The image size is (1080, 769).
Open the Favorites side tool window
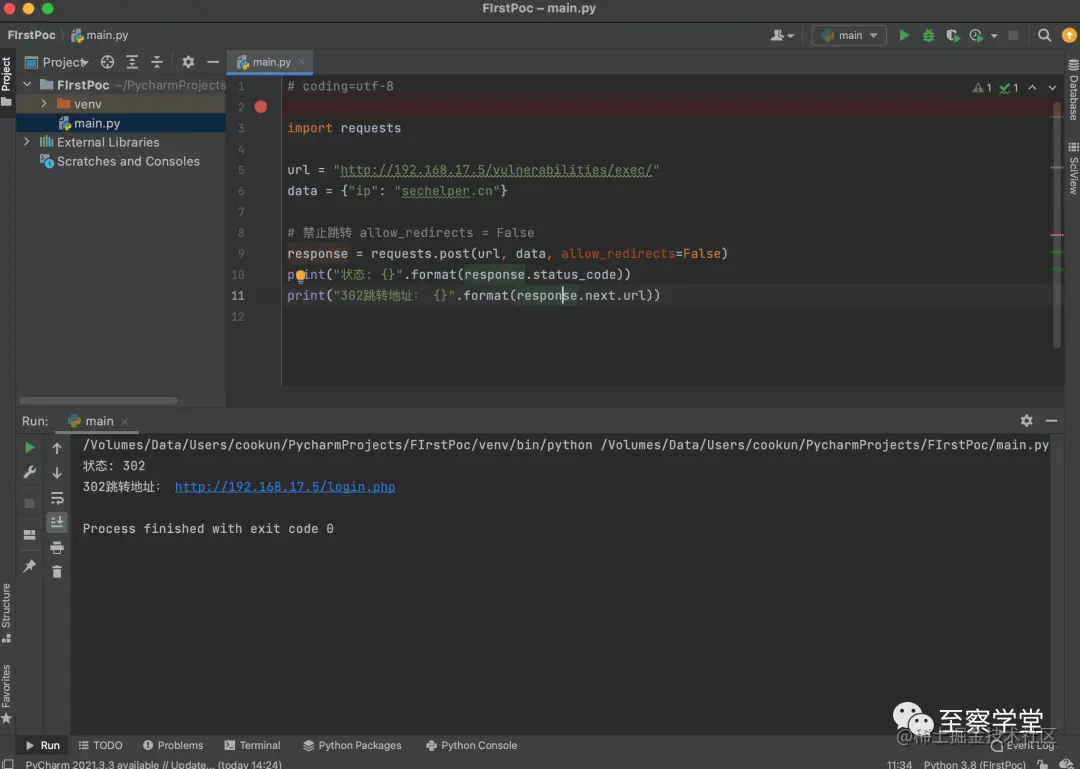click(x=6, y=694)
